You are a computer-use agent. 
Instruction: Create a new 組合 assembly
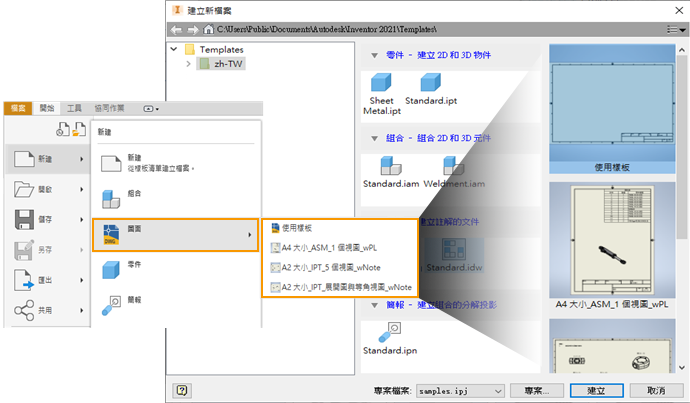coord(175,199)
